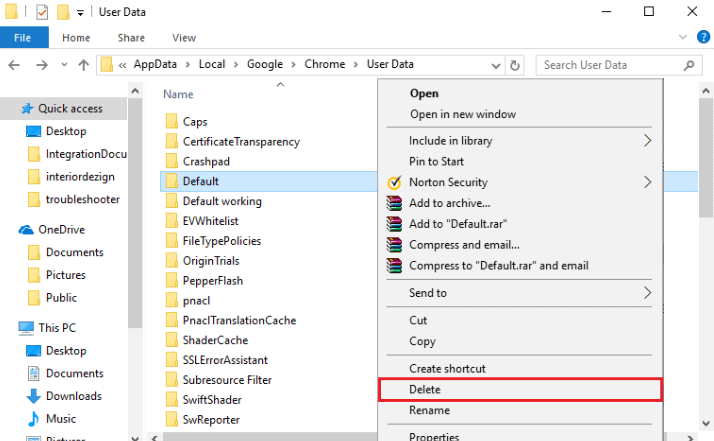Go back with the left arrow

(14, 65)
